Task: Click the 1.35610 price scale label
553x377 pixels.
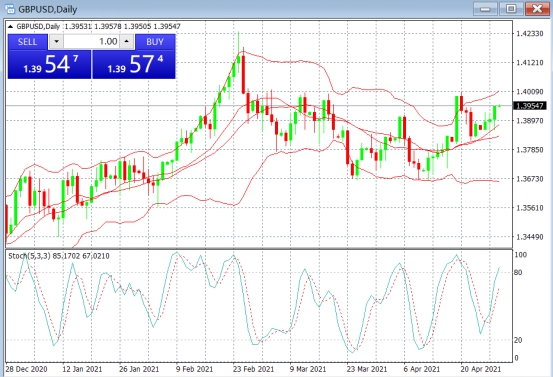Action: [x=530, y=208]
